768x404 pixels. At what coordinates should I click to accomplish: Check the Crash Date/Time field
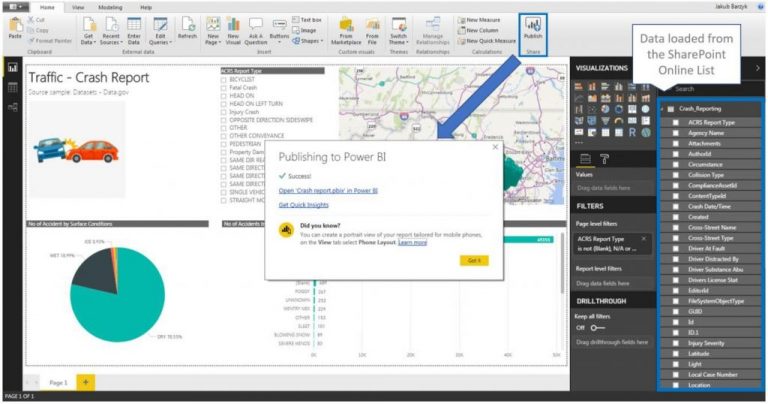[676, 207]
